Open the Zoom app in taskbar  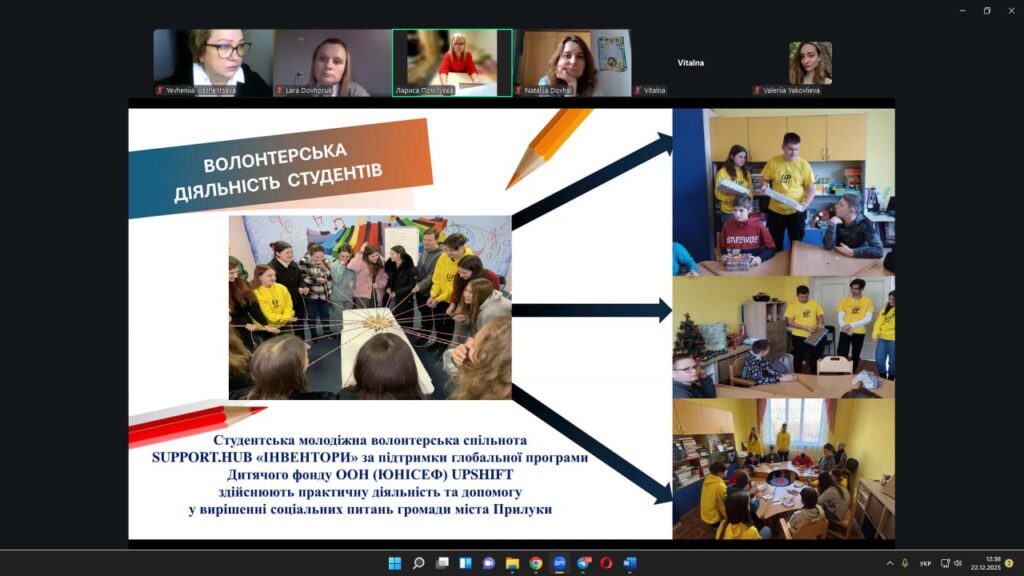559,563
